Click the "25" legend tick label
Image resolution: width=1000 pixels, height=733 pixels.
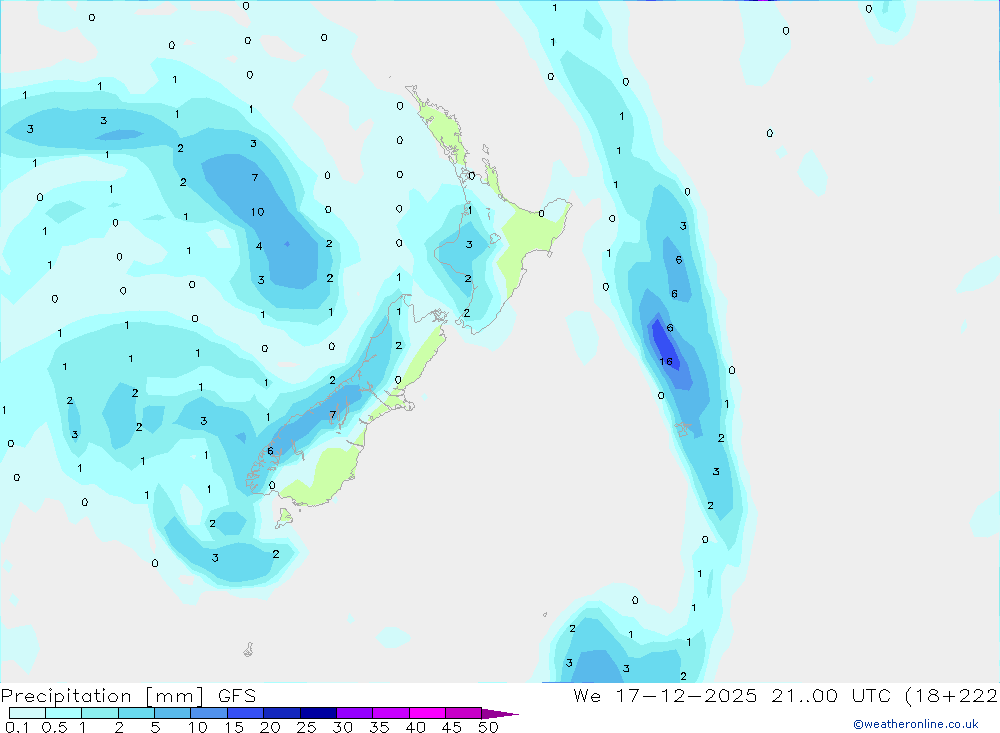coord(307,727)
